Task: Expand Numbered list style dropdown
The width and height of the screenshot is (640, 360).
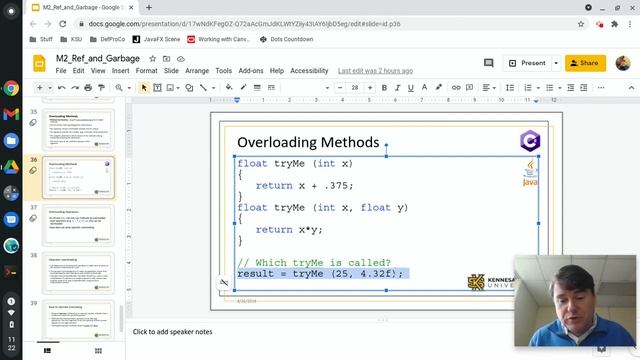Action: pyautogui.click(x=538, y=88)
